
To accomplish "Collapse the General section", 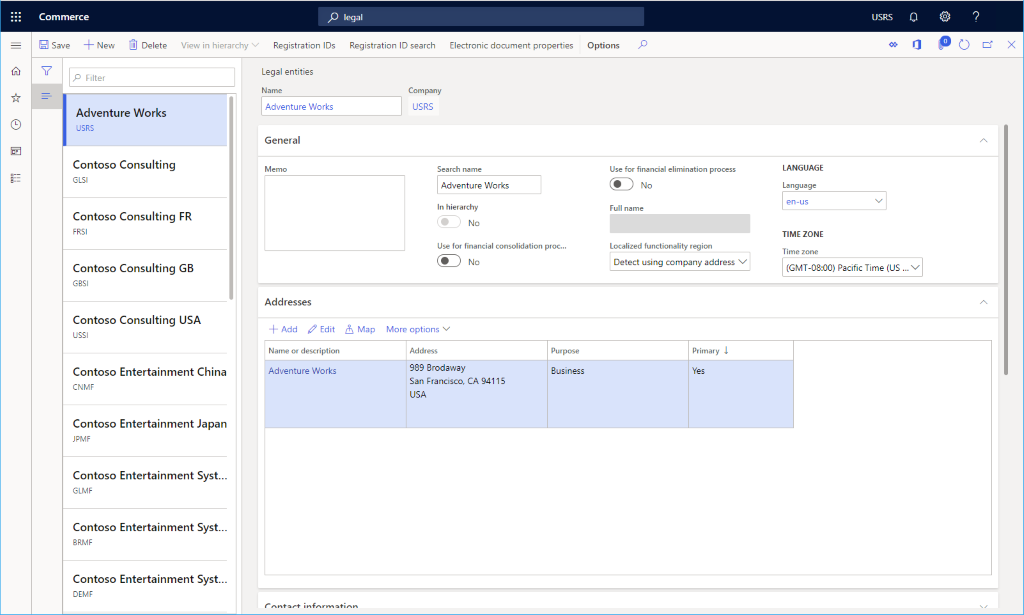I will (x=984, y=140).
